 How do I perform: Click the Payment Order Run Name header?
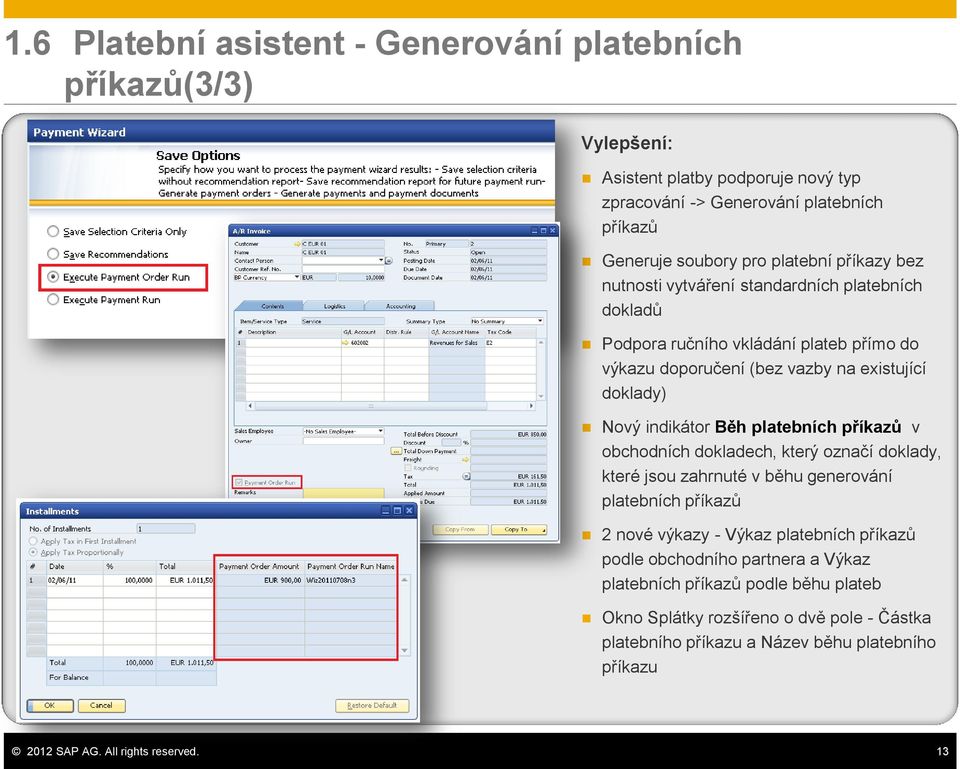[x=350, y=566]
